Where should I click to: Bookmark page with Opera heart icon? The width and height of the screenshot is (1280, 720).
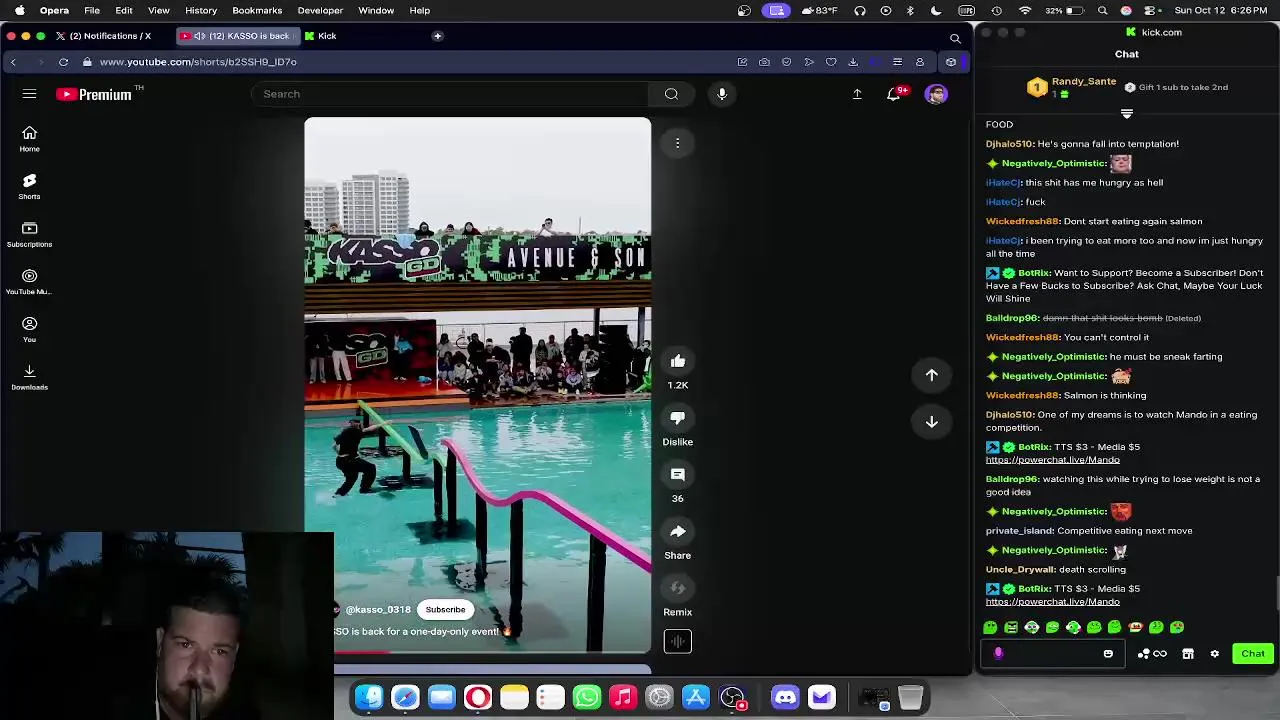(831, 62)
